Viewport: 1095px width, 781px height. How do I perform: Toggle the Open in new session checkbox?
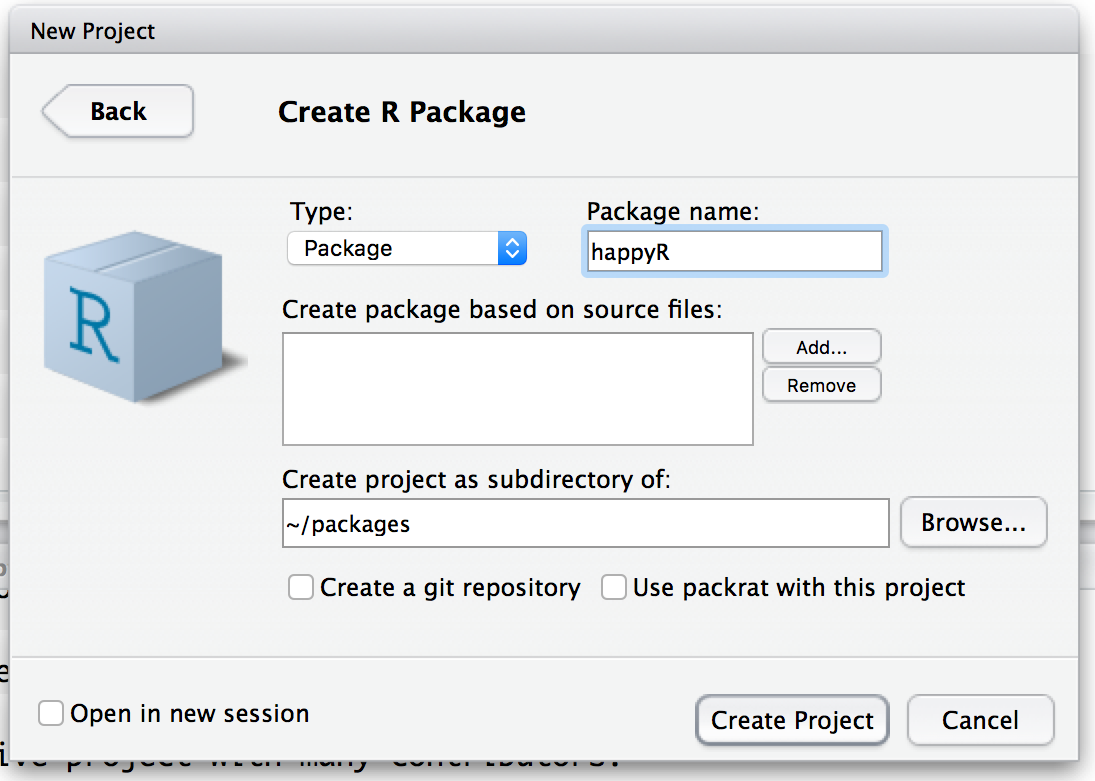pos(51,713)
